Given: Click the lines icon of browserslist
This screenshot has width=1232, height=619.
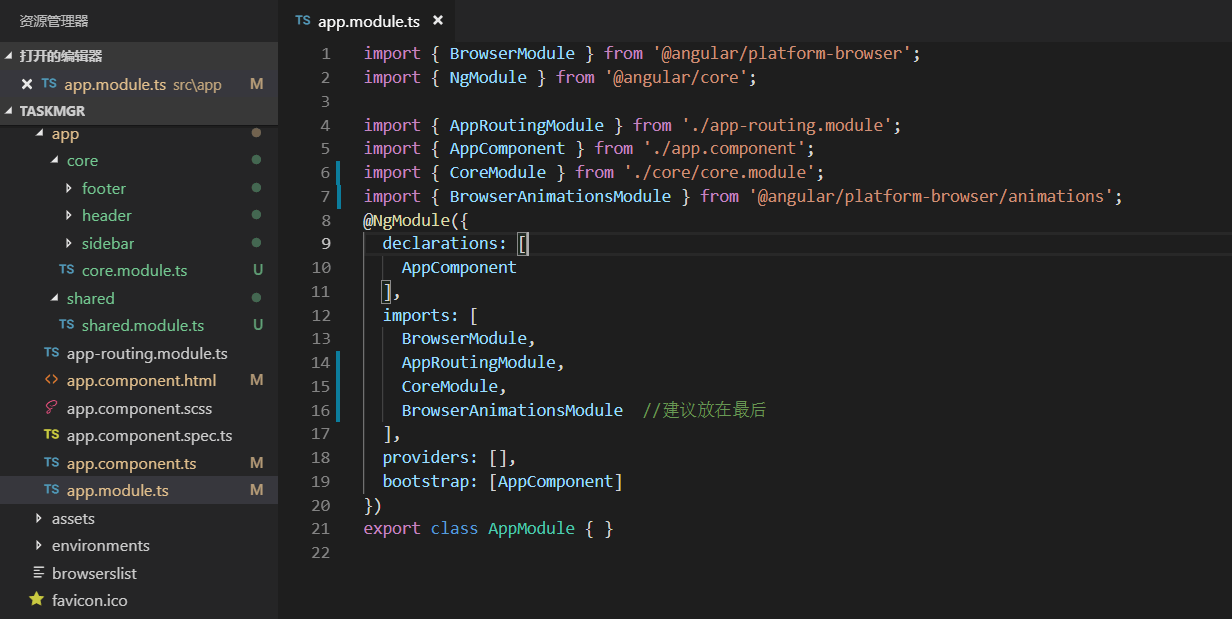Looking at the screenshot, I should pyautogui.click(x=39, y=573).
